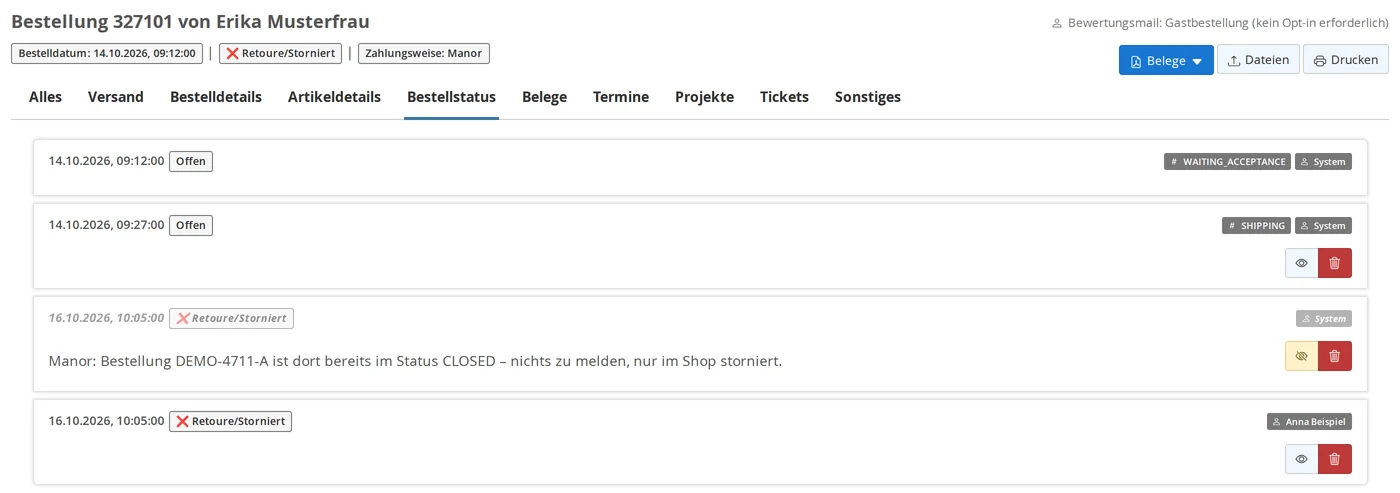Delete the SHIPPING status entry
Image resolution: width=1400 pixels, height=493 pixels.
1335,263
